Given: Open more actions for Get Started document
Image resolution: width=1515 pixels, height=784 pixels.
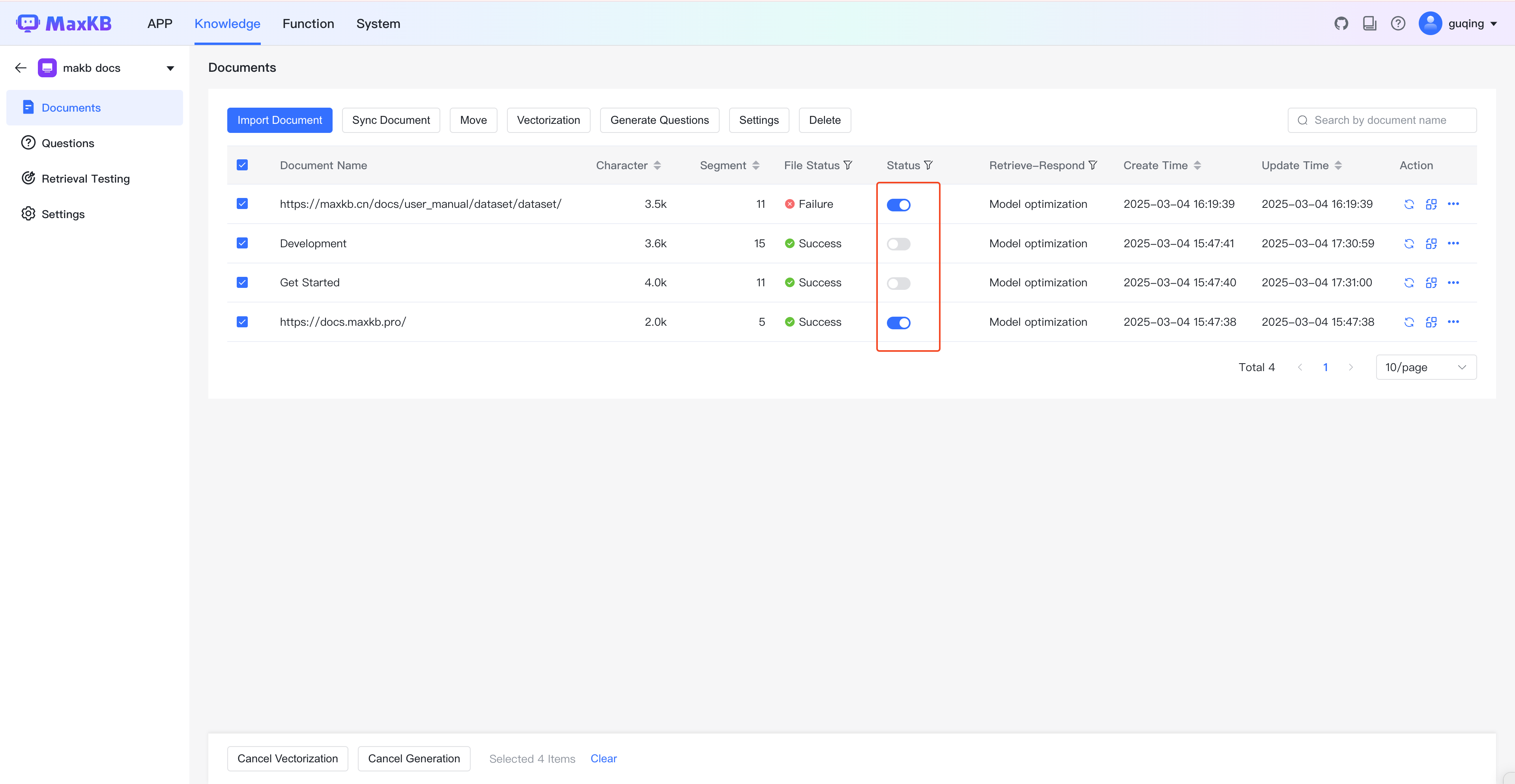Looking at the screenshot, I should coord(1453,283).
